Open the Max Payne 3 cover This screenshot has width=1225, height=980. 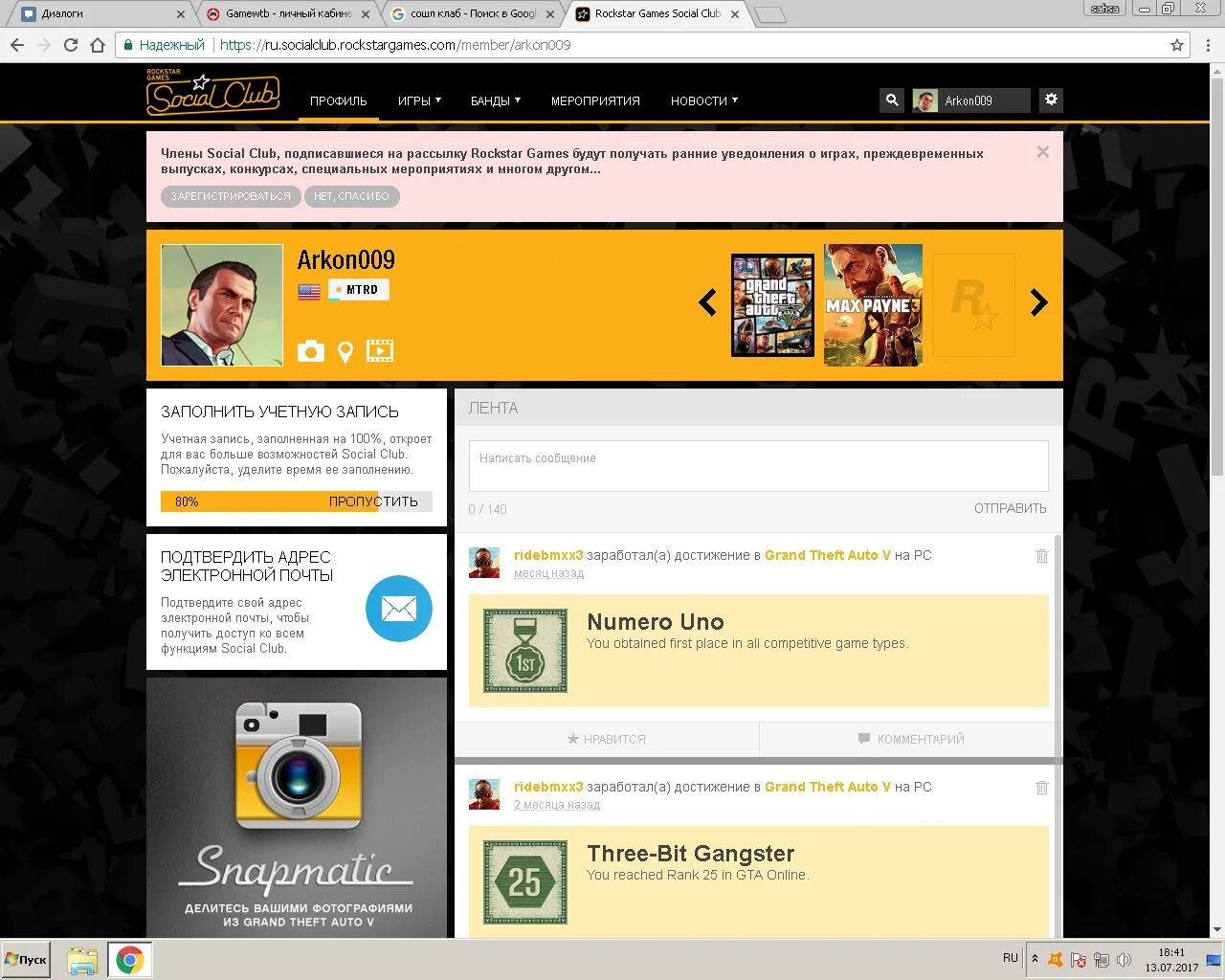(x=873, y=305)
